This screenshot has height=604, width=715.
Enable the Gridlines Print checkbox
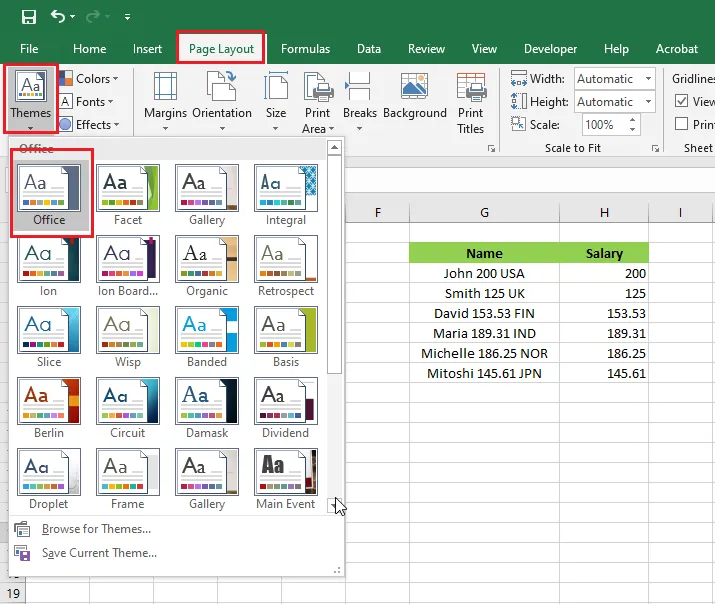681,124
